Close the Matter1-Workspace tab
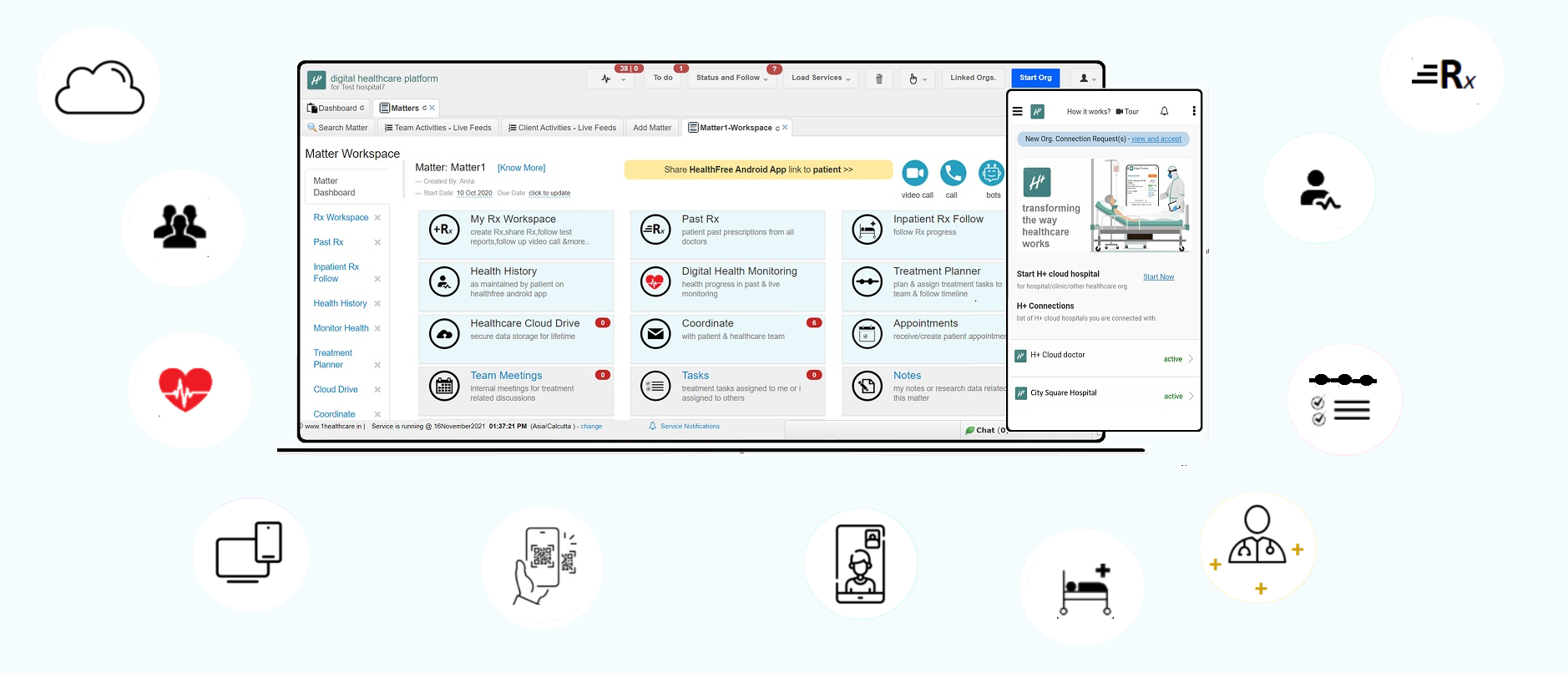This screenshot has height=673, width=1568. (785, 128)
